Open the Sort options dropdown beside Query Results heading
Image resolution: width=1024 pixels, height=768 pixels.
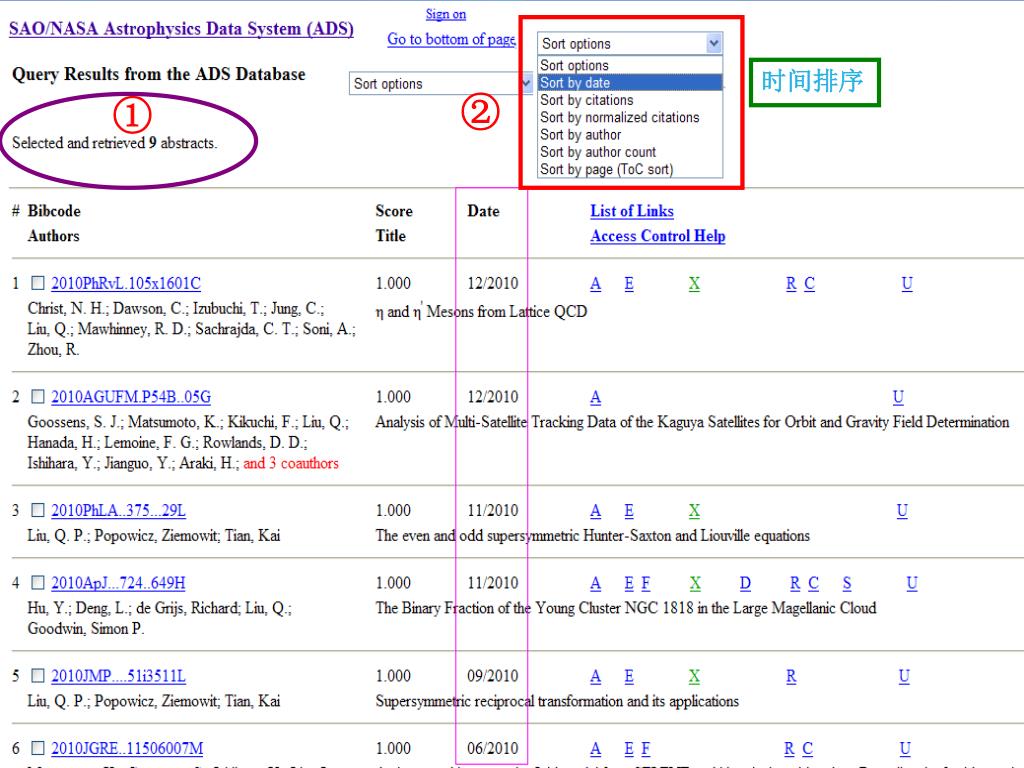441,84
